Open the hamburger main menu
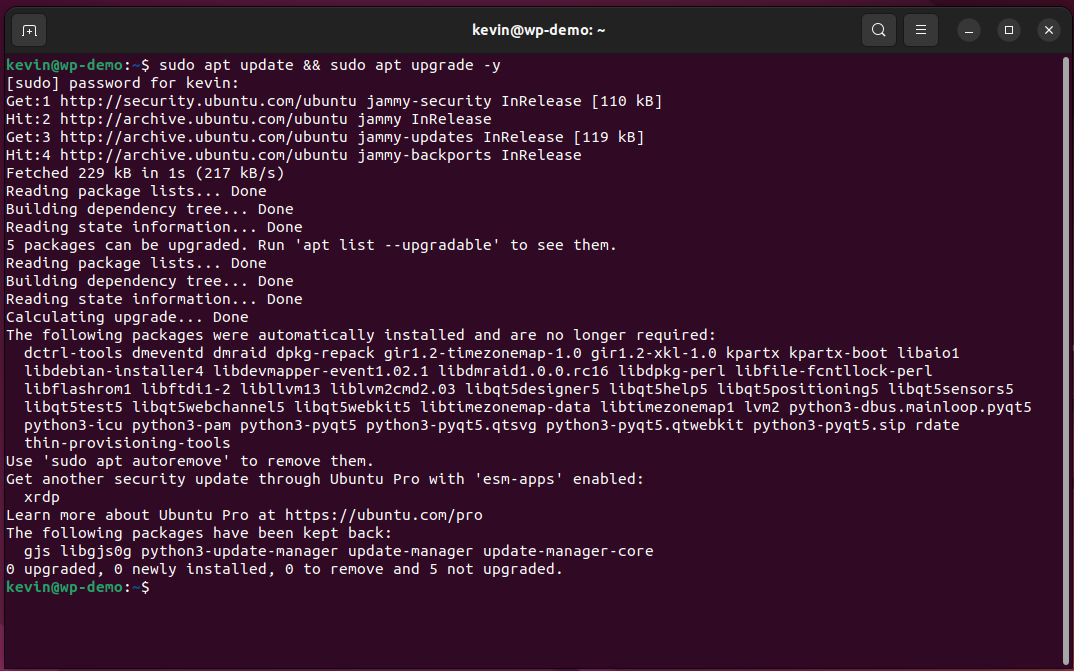The height and width of the screenshot is (671, 1074). coord(921,30)
